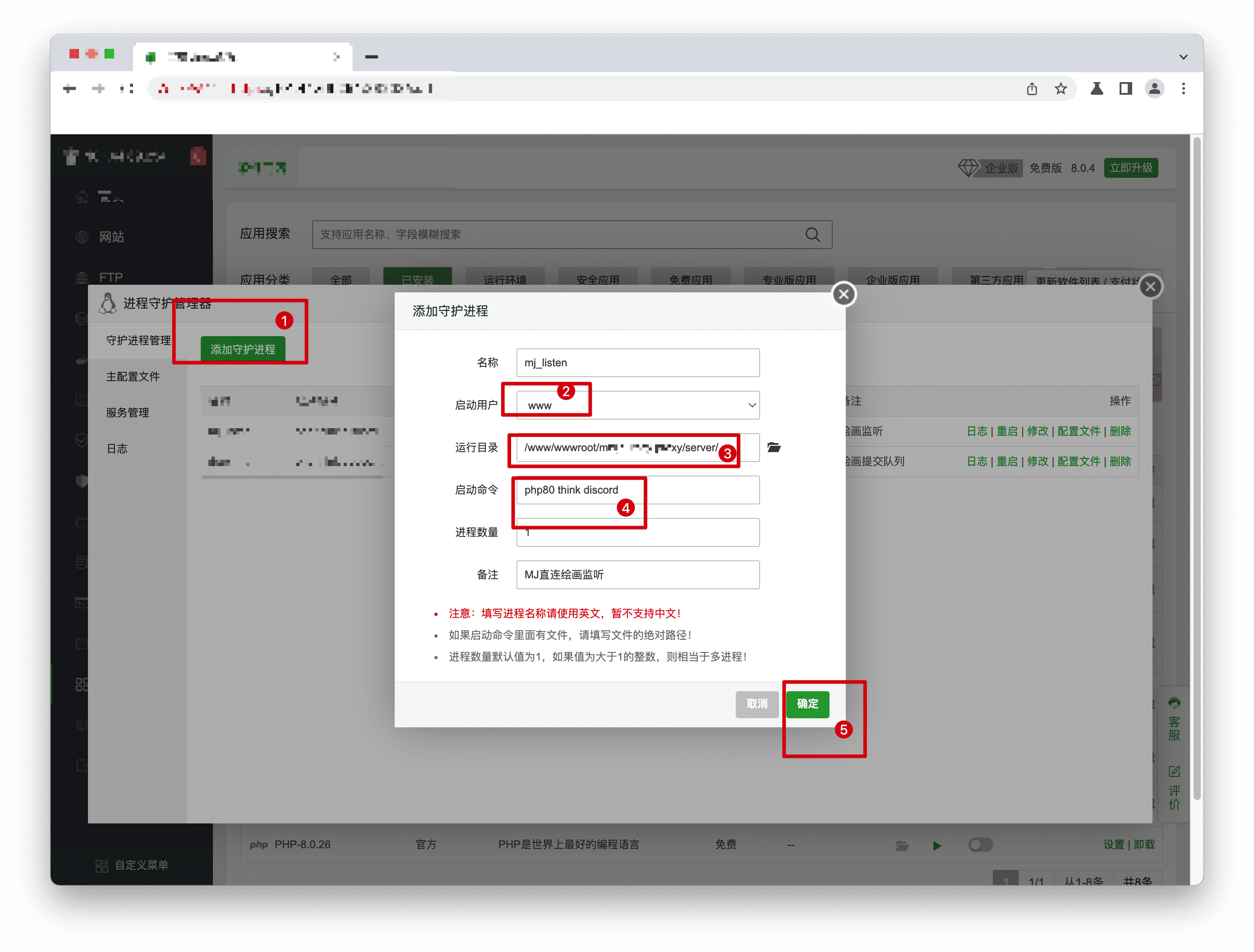Click 取消 cancel button

757,704
